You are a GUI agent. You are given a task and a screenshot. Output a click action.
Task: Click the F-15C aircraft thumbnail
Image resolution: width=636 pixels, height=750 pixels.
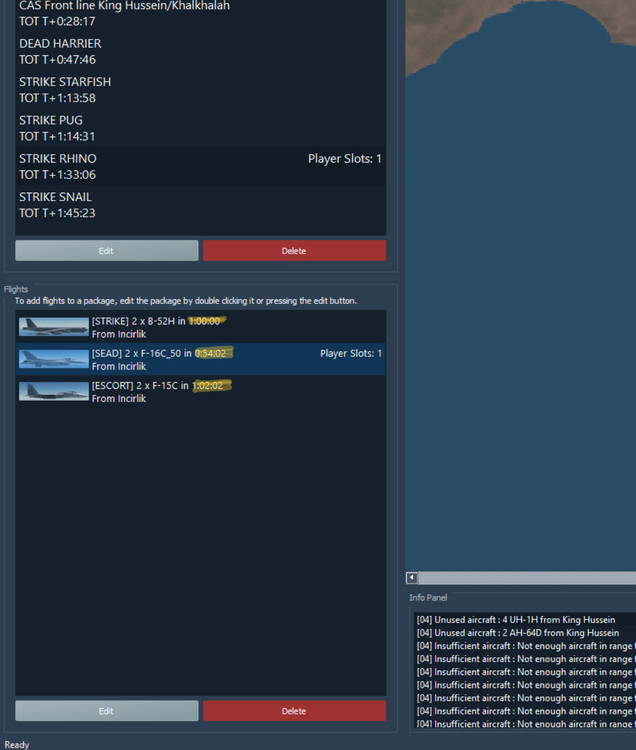pyautogui.click(x=54, y=391)
